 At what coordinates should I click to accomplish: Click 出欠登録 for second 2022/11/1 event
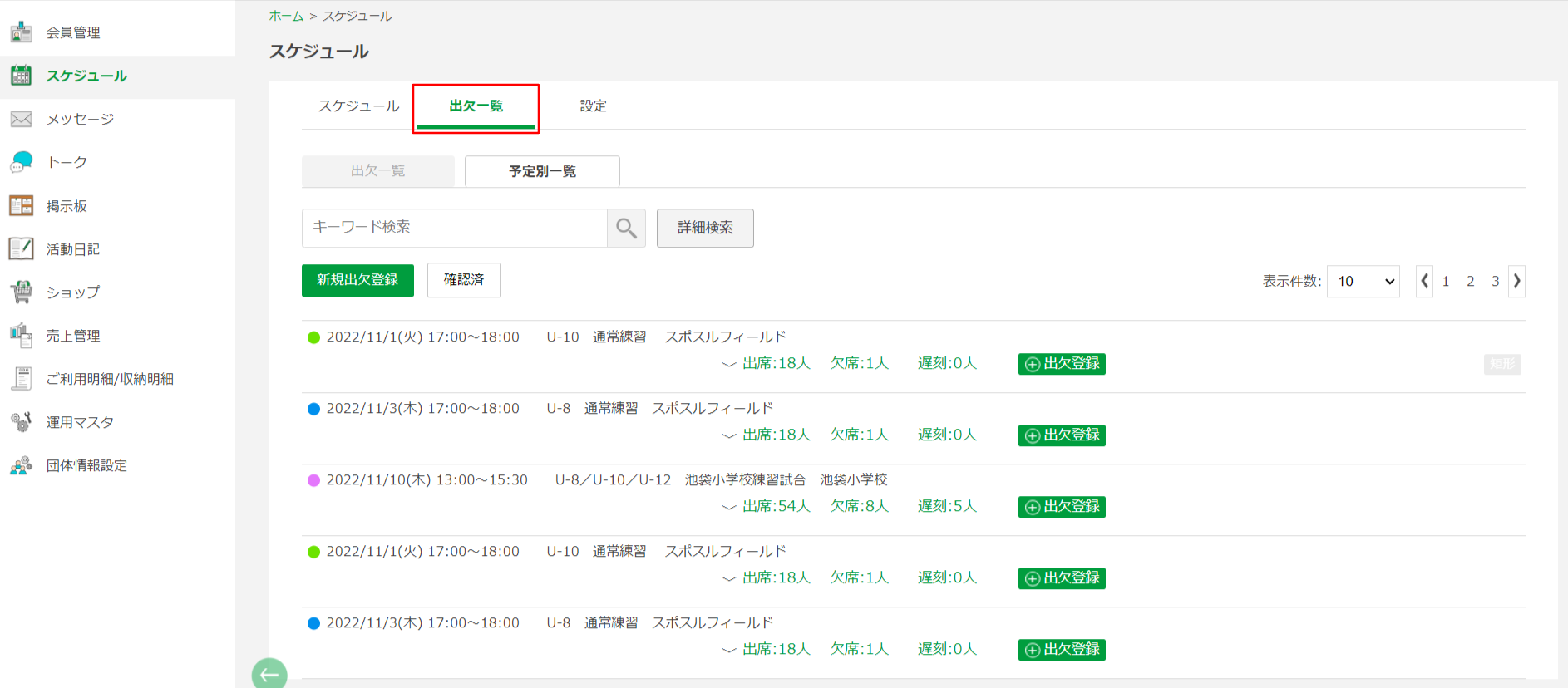tap(1062, 578)
